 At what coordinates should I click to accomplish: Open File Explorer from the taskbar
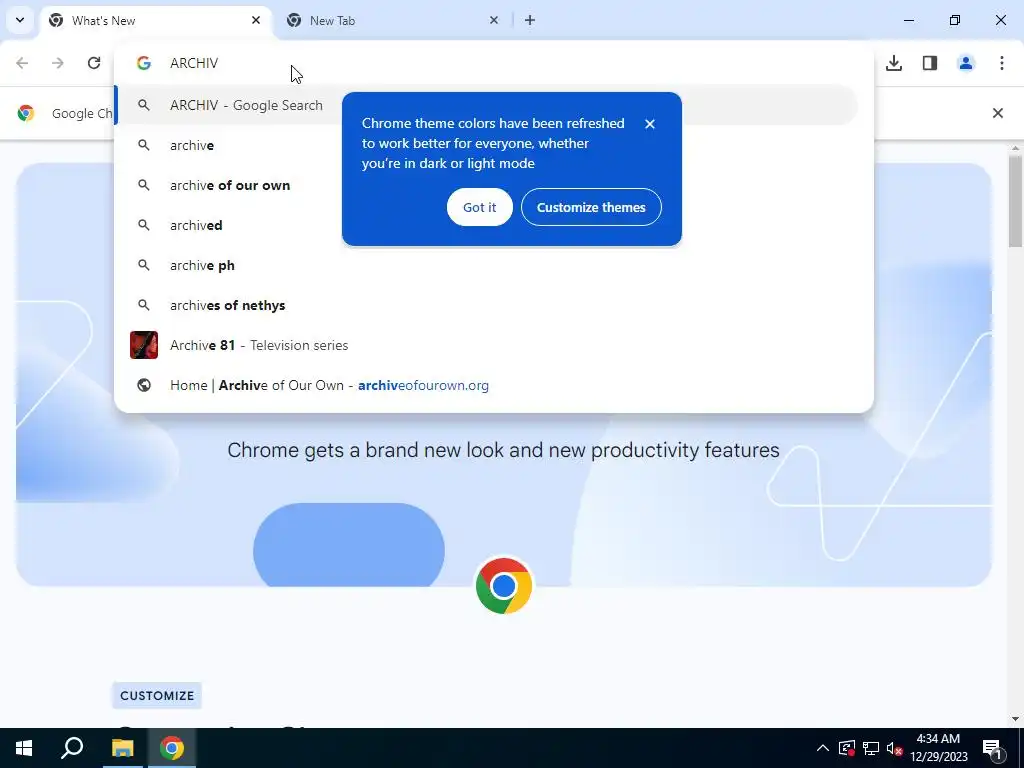(122, 748)
